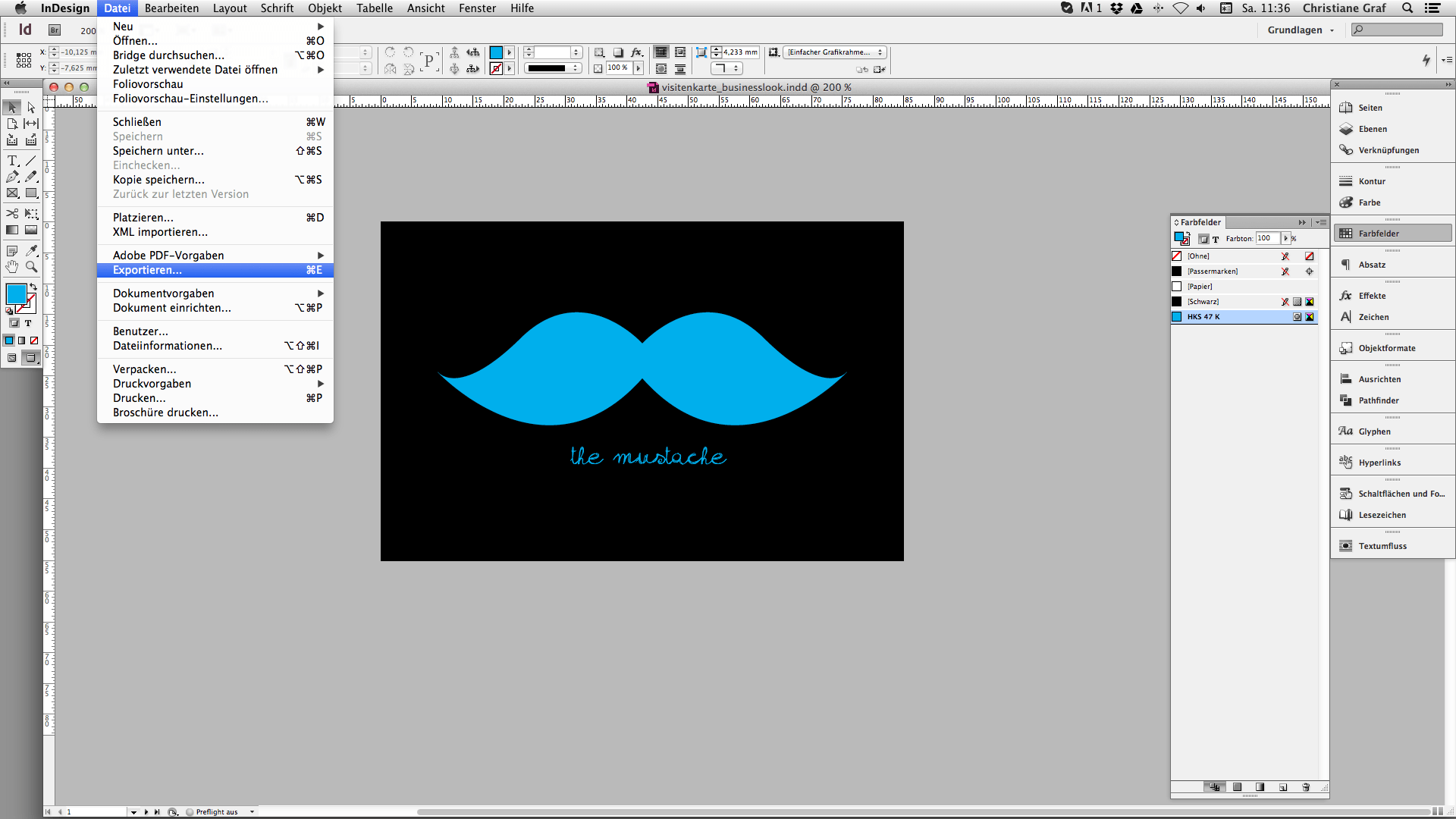Select the Scissors tool
1456x819 pixels.
pyautogui.click(x=12, y=214)
